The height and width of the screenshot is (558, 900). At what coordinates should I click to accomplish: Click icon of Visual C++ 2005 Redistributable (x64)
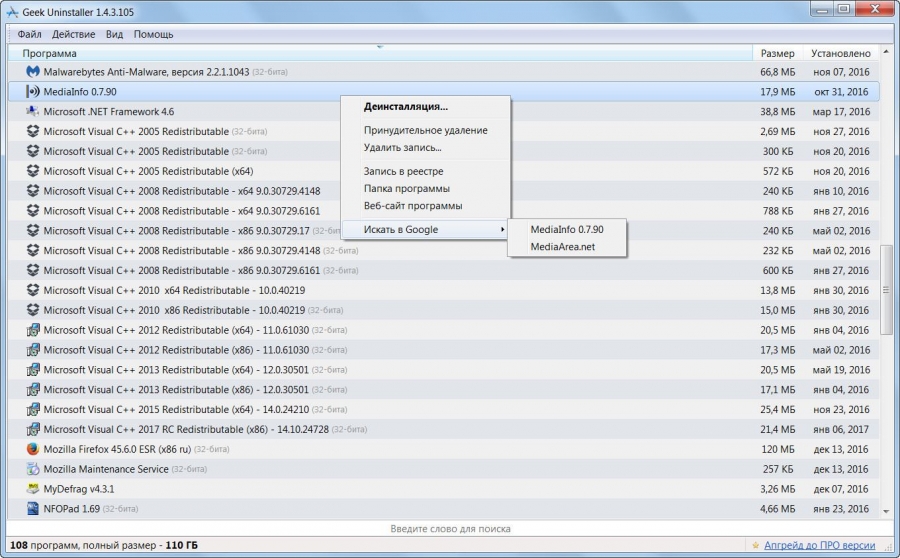[33, 171]
